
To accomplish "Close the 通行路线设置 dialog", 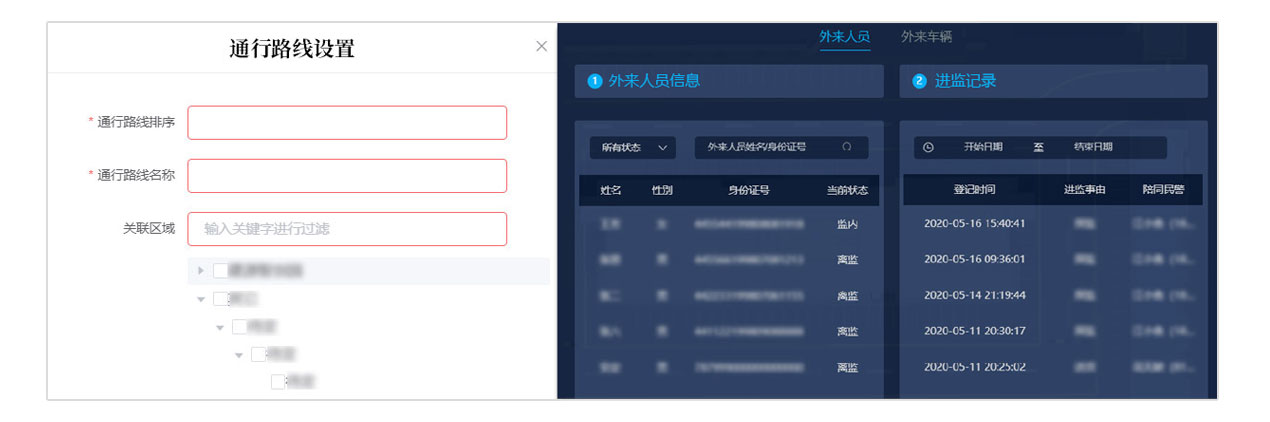I will (x=541, y=46).
